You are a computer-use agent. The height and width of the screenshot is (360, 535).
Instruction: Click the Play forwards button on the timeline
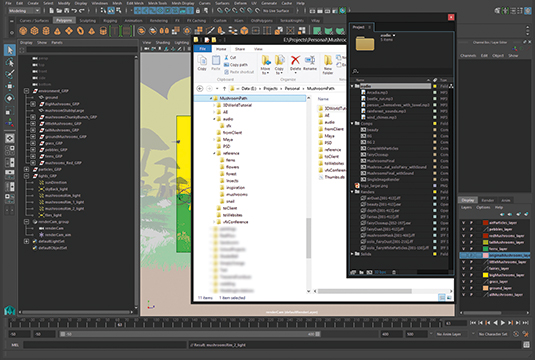[x=503, y=322]
